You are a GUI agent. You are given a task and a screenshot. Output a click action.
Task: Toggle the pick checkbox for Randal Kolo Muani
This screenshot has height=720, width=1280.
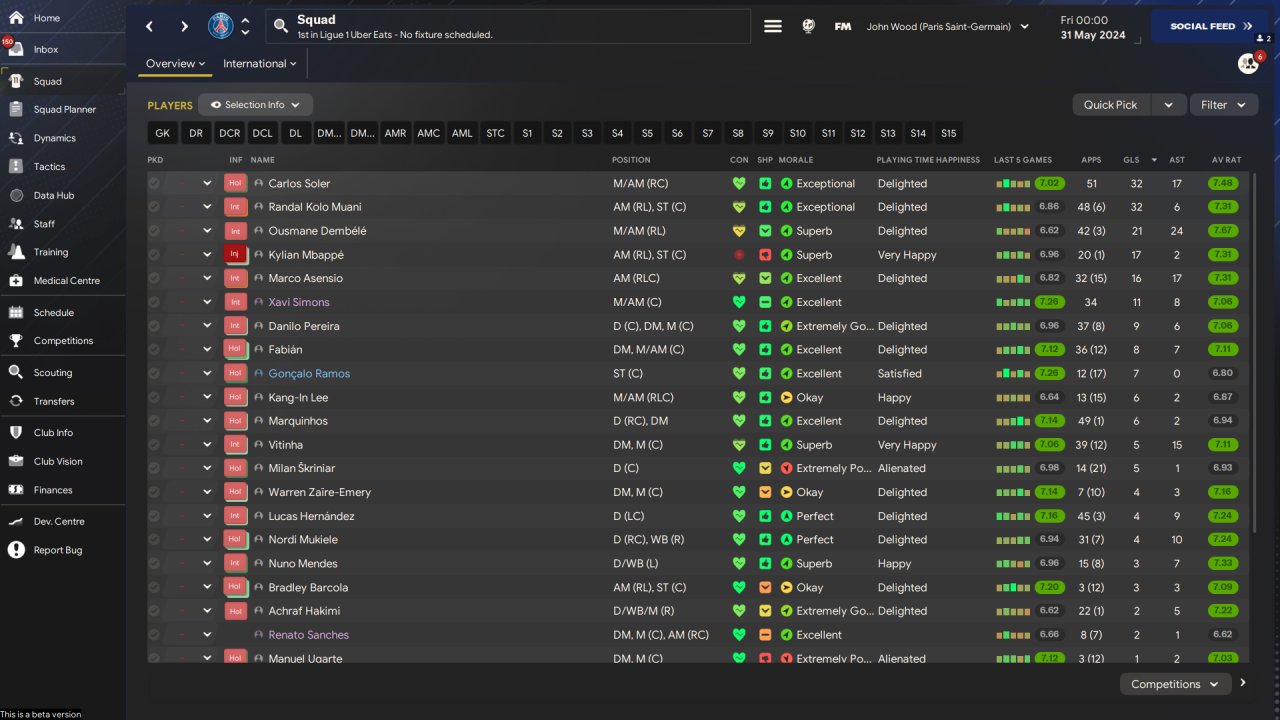(x=154, y=207)
